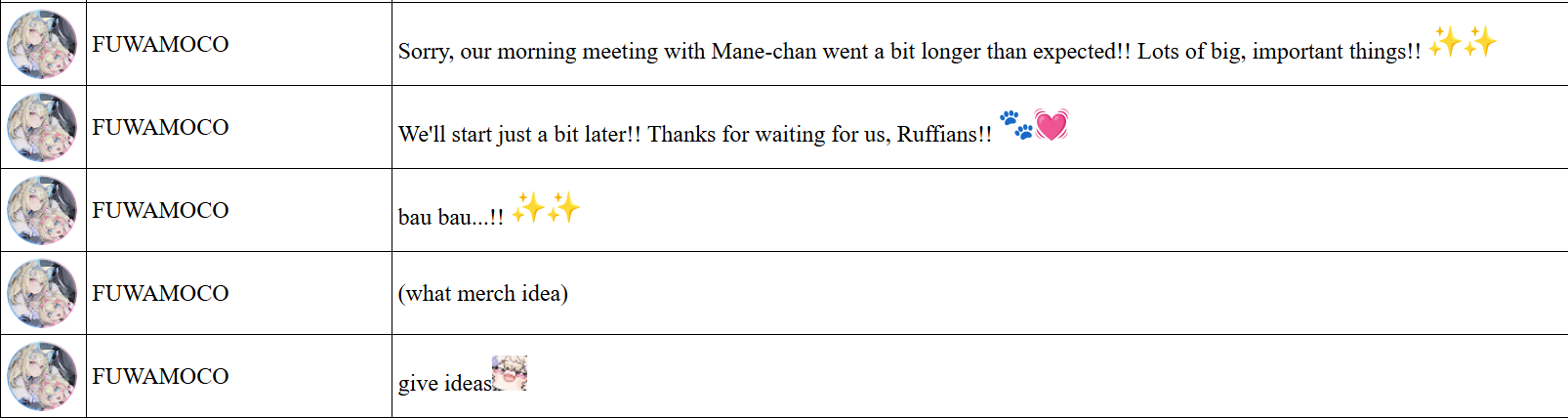Click FUWAMOCO name in the 'Thanks for waiting' row
This screenshot has width=1568, height=419.
[x=160, y=127]
